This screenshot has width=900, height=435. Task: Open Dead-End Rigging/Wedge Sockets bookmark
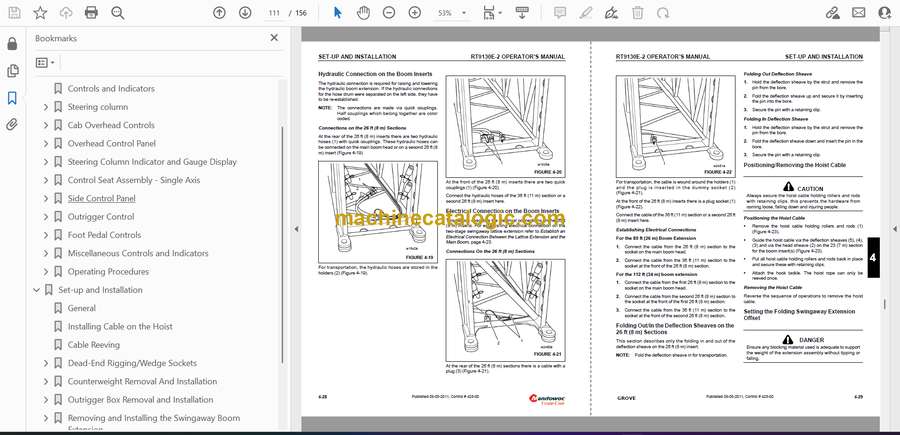click(132, 363)
